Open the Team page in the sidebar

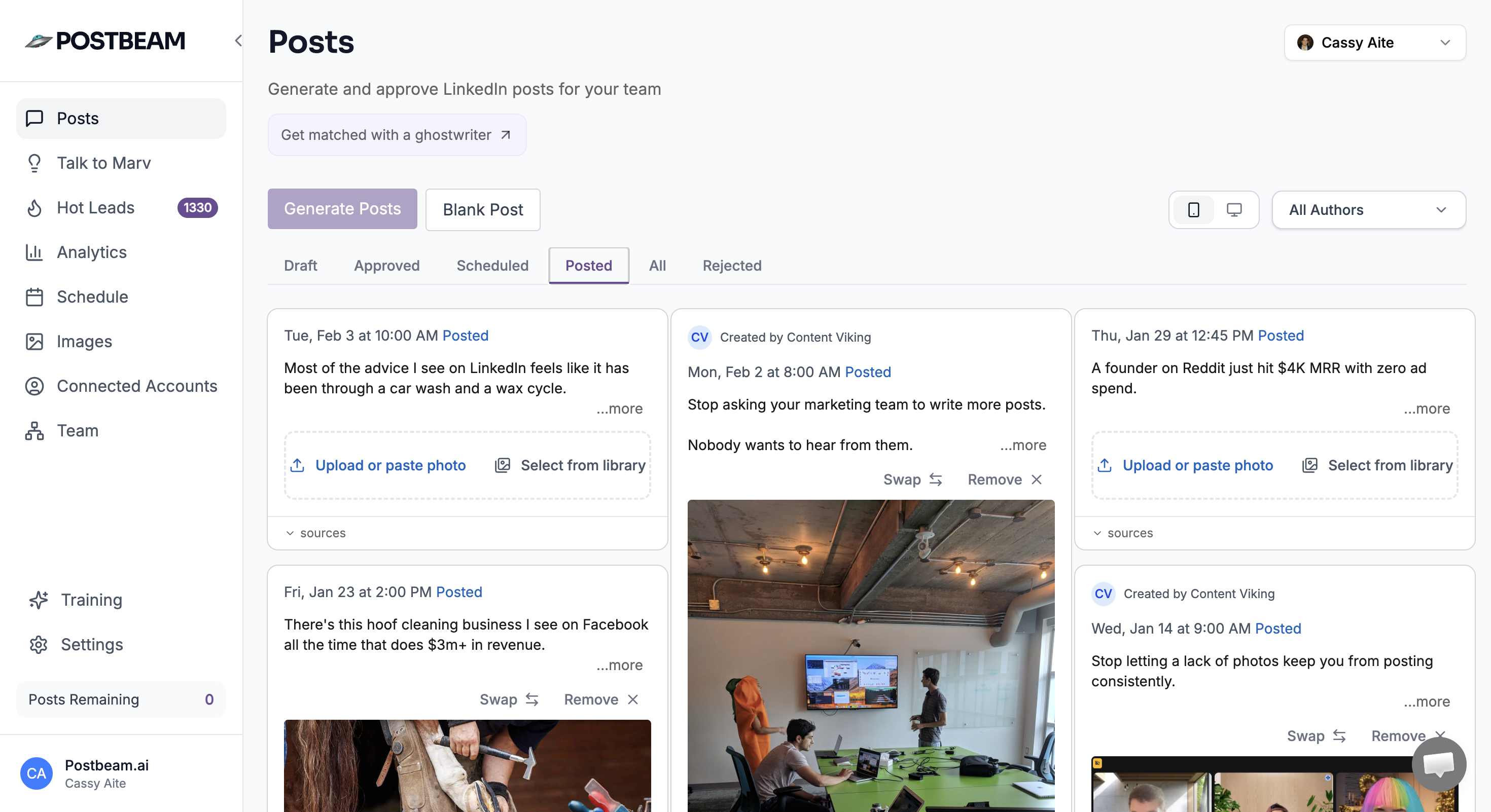pos(77,430)
